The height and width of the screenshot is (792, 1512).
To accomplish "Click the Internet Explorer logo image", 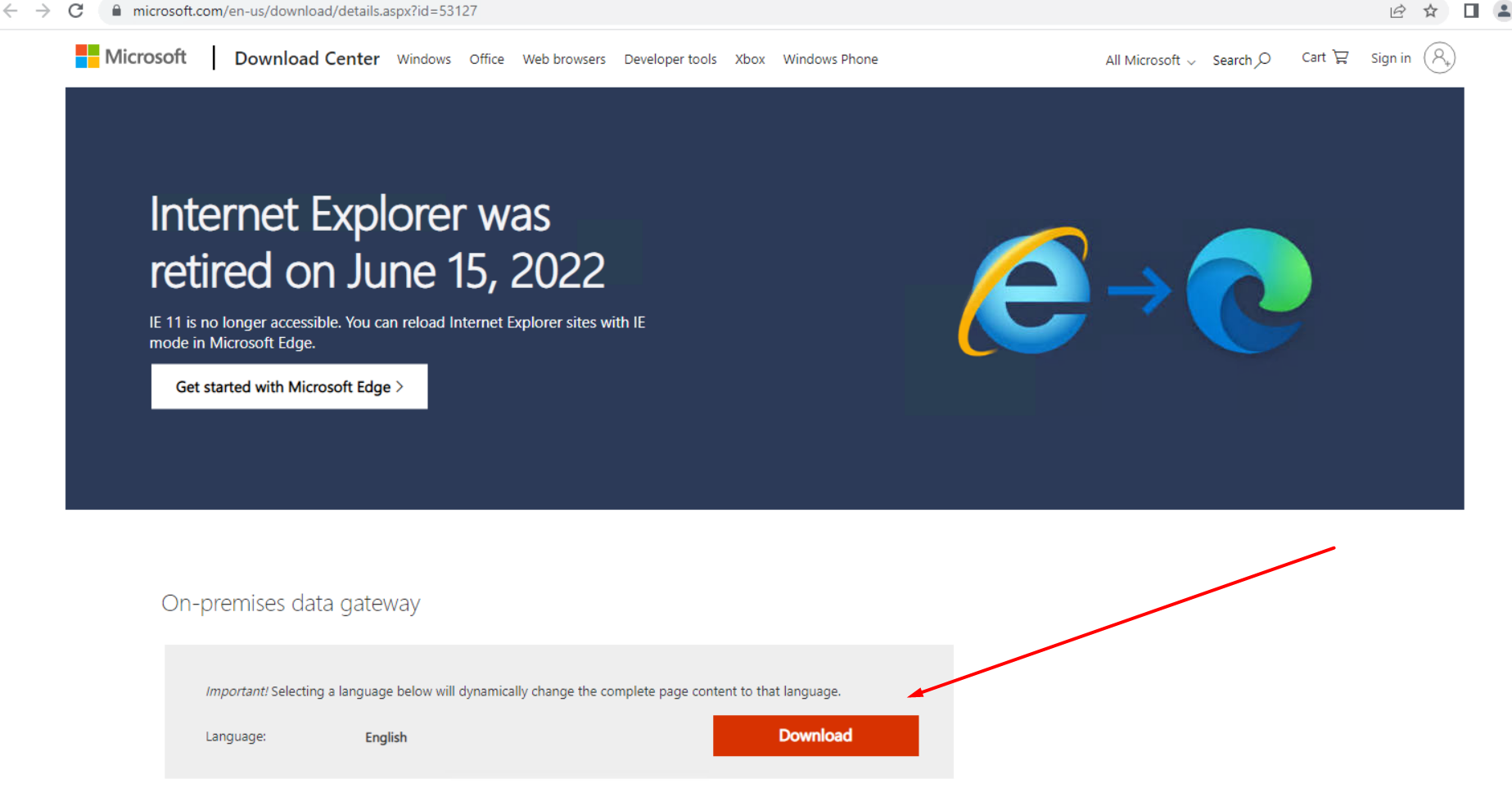I will click(1025, 290).
